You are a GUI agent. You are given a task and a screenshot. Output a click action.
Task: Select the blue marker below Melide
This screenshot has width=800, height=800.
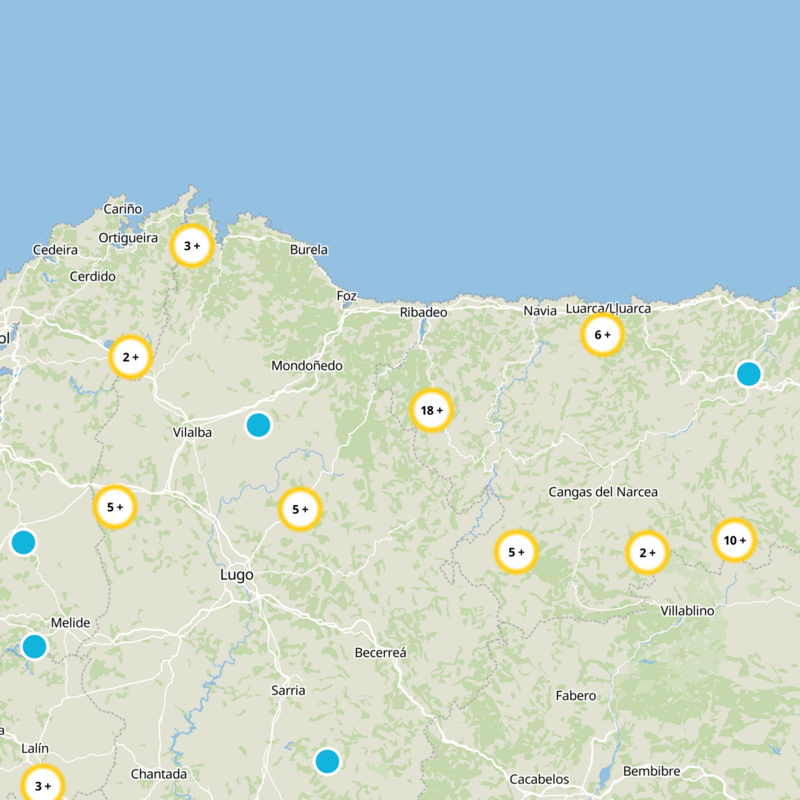[35, 646]
